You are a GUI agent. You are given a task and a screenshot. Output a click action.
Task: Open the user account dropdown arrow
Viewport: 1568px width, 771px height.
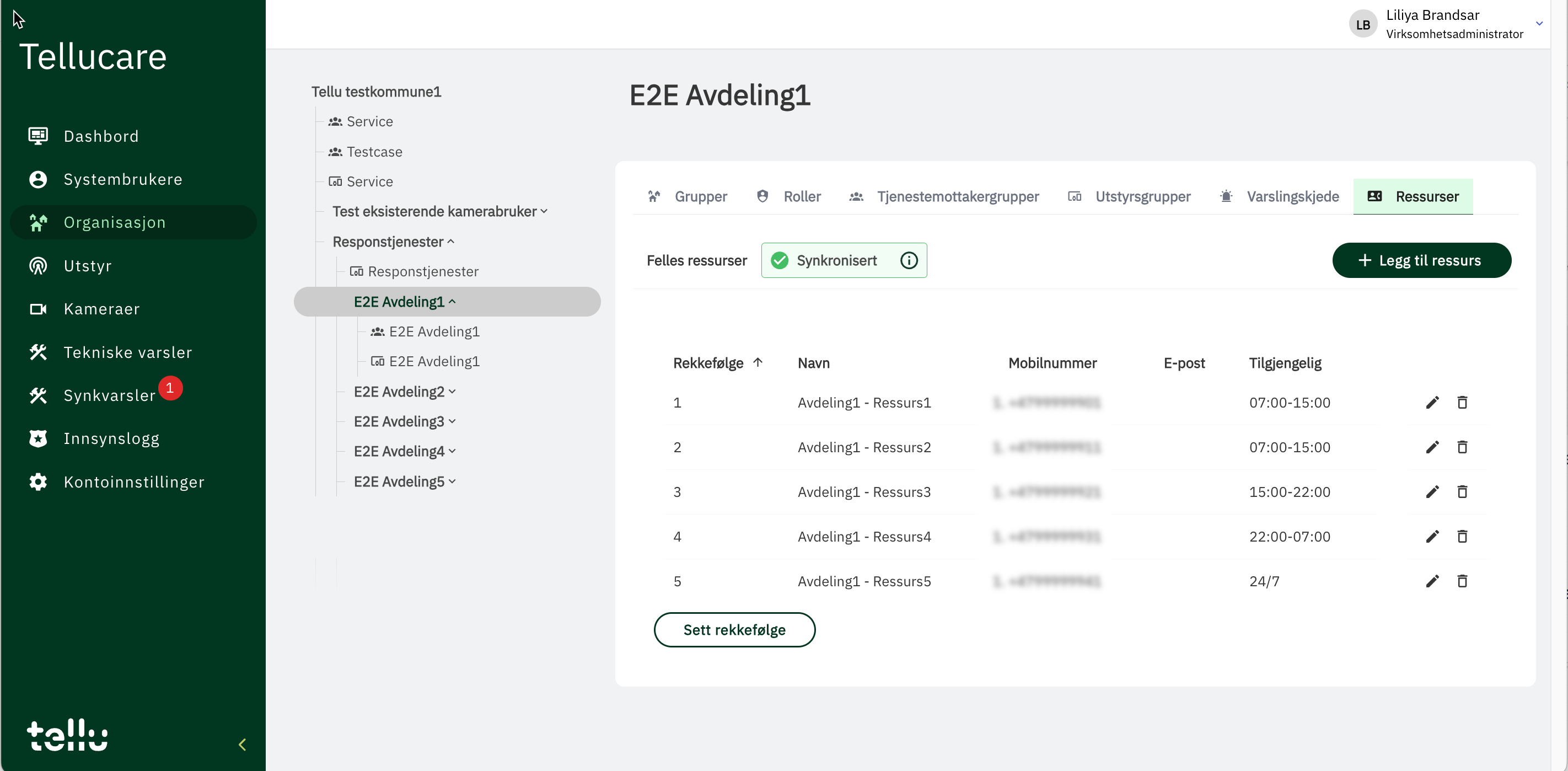(1539, 24)
